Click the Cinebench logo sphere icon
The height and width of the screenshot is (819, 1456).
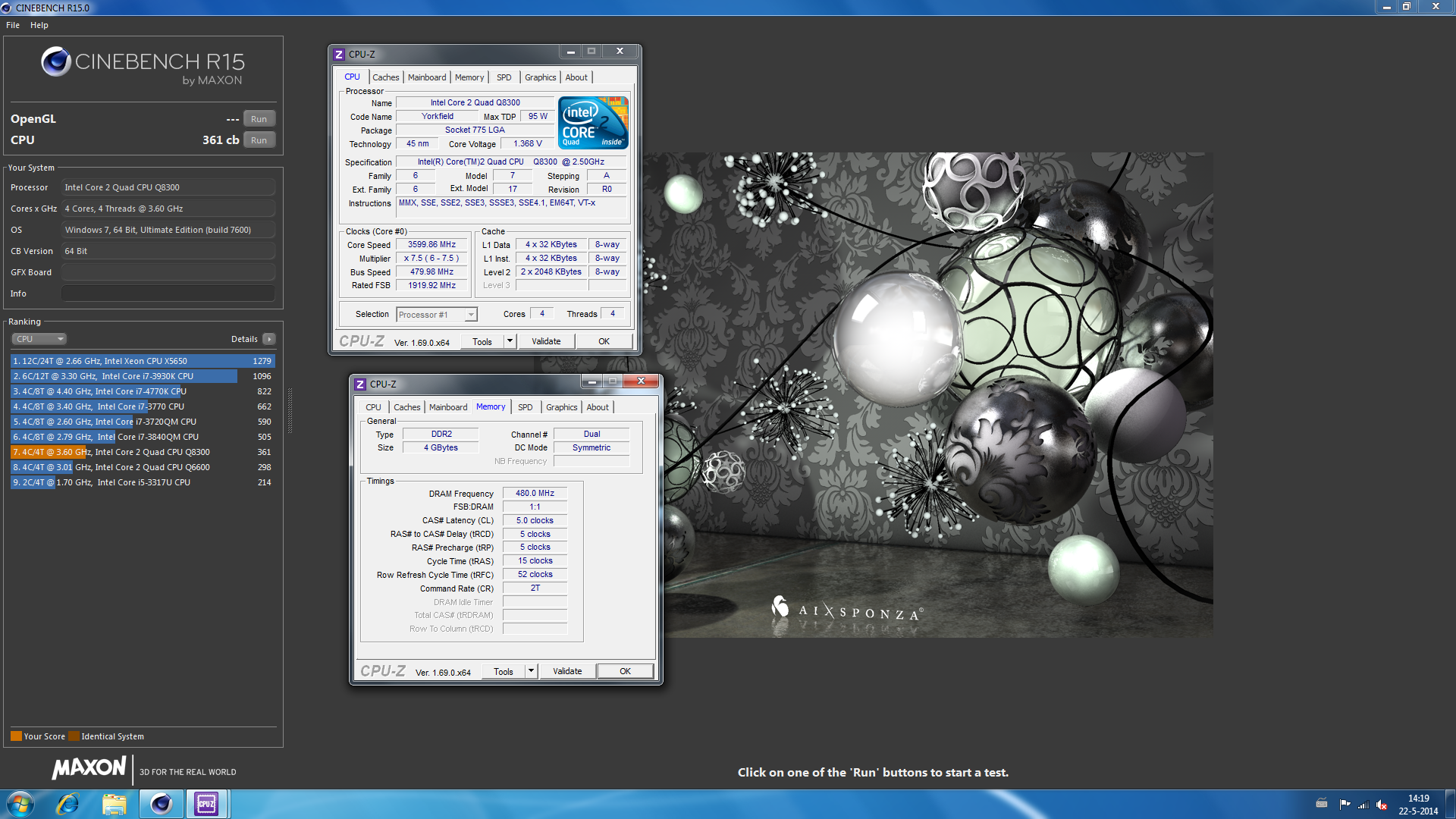pos(56,61)
